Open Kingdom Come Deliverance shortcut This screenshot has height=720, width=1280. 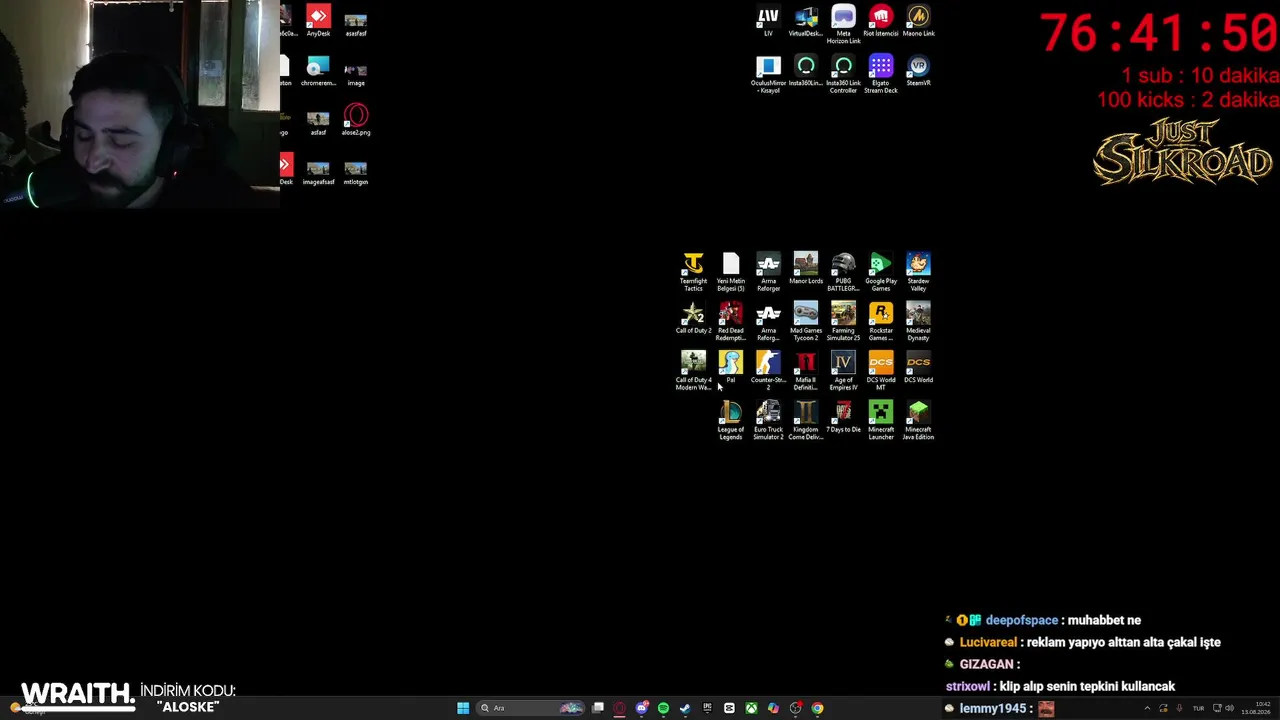click(x=806, y=421)
